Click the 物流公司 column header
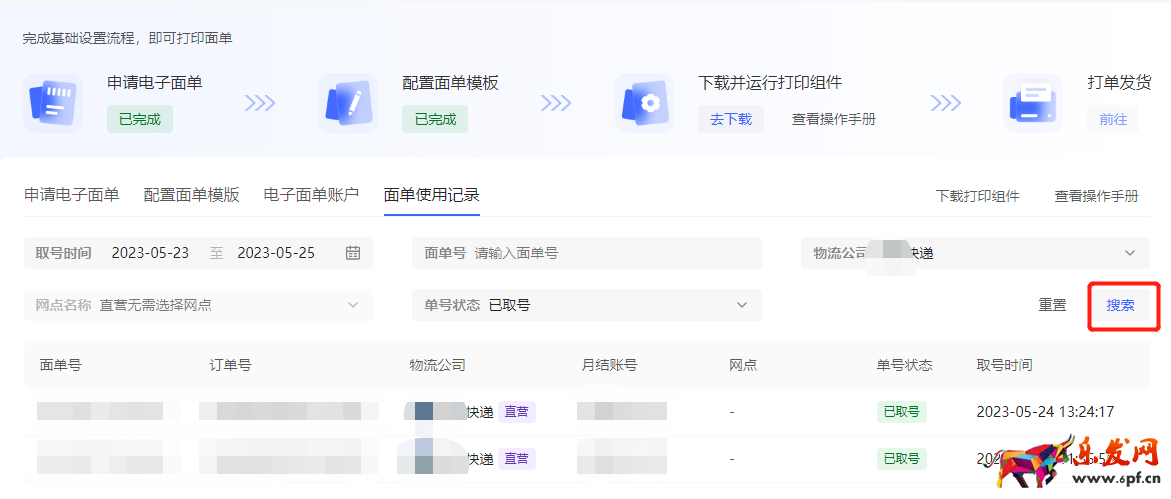The height and width of the screenshot is (499, 1171). click(438, 366)
